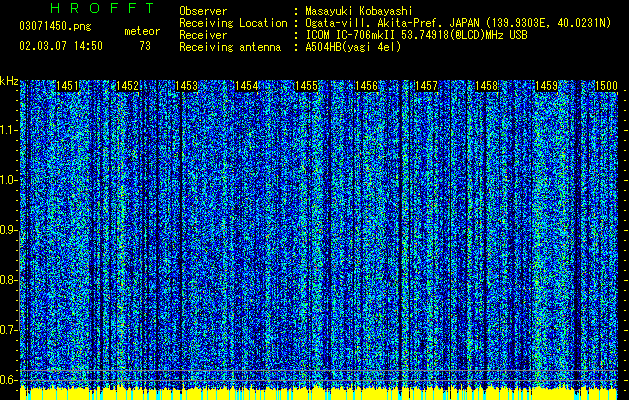Click the 1457 time marker
The image size is (629, 400).
[426, 86]
